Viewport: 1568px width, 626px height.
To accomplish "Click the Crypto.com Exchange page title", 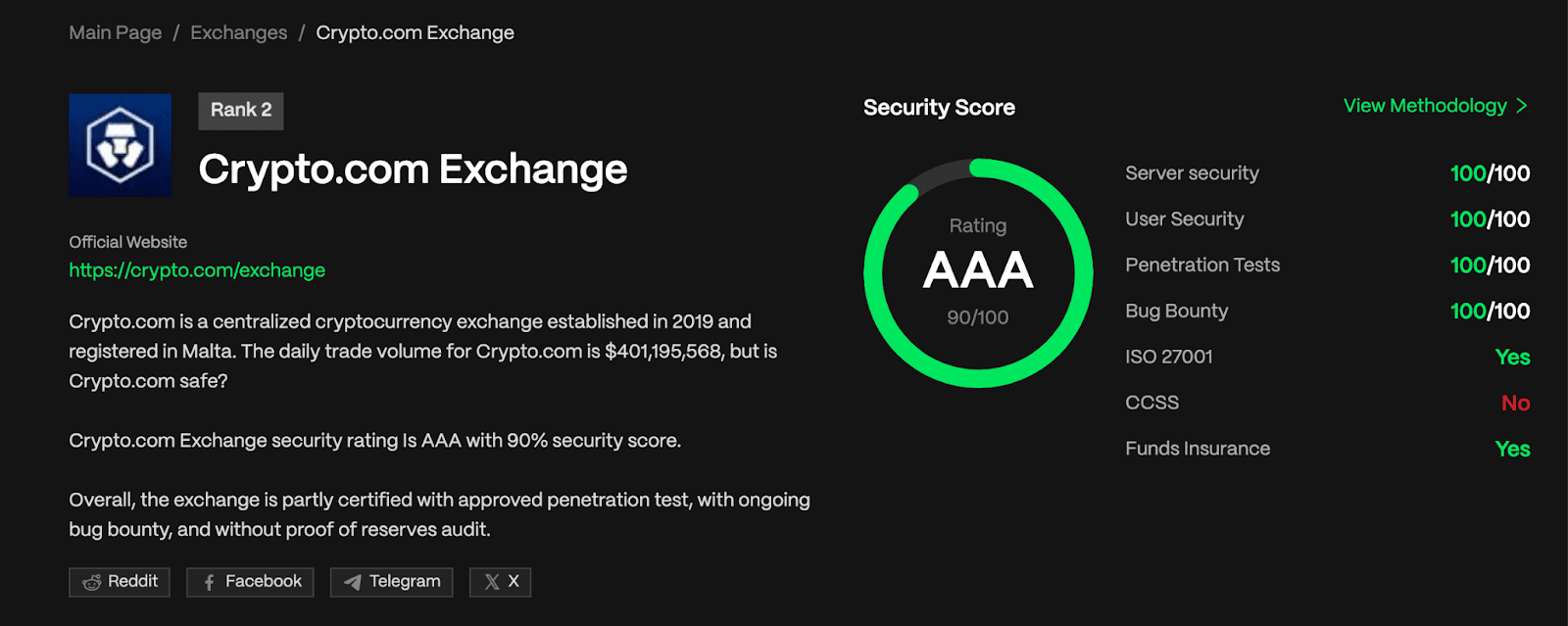I will click(413, 169).
